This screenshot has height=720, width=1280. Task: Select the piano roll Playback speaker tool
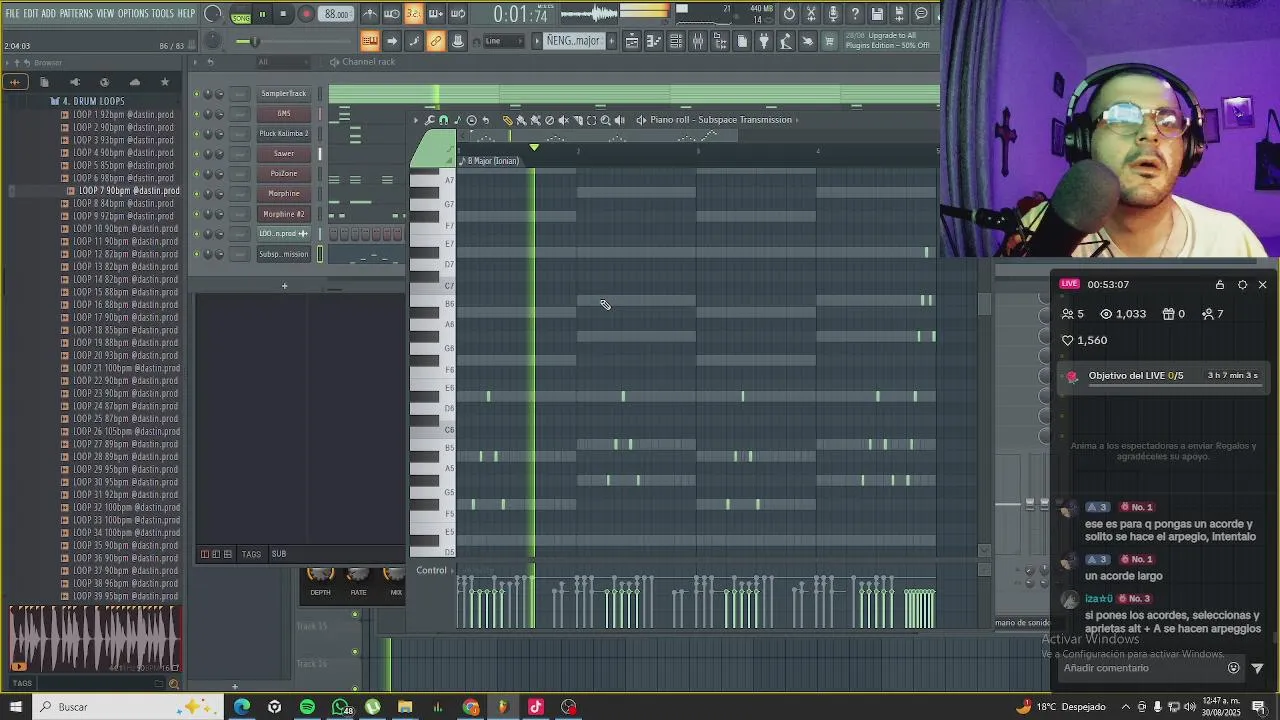pos(620,120)
